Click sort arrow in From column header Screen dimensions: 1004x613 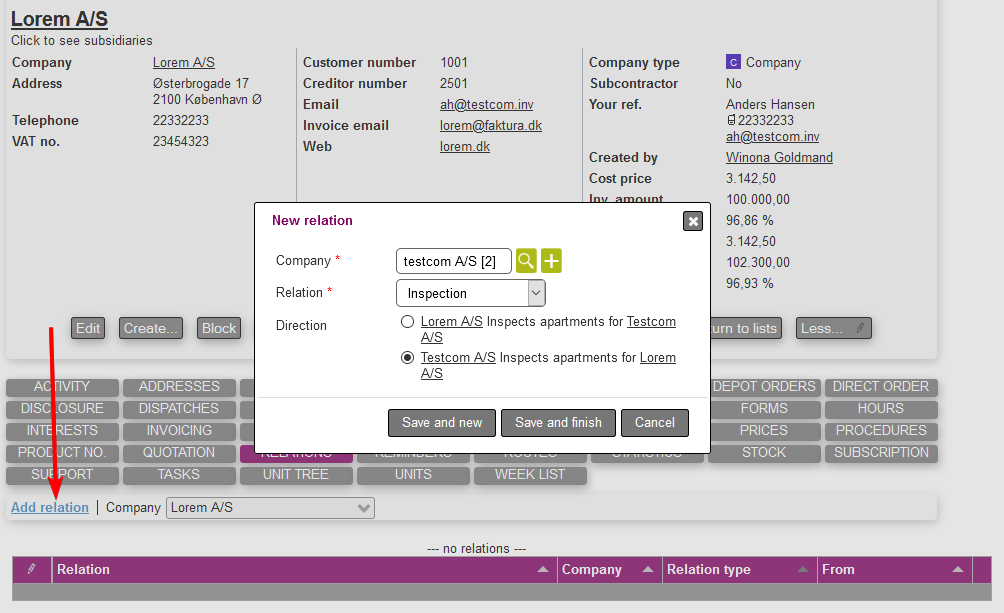coord(957,570)
